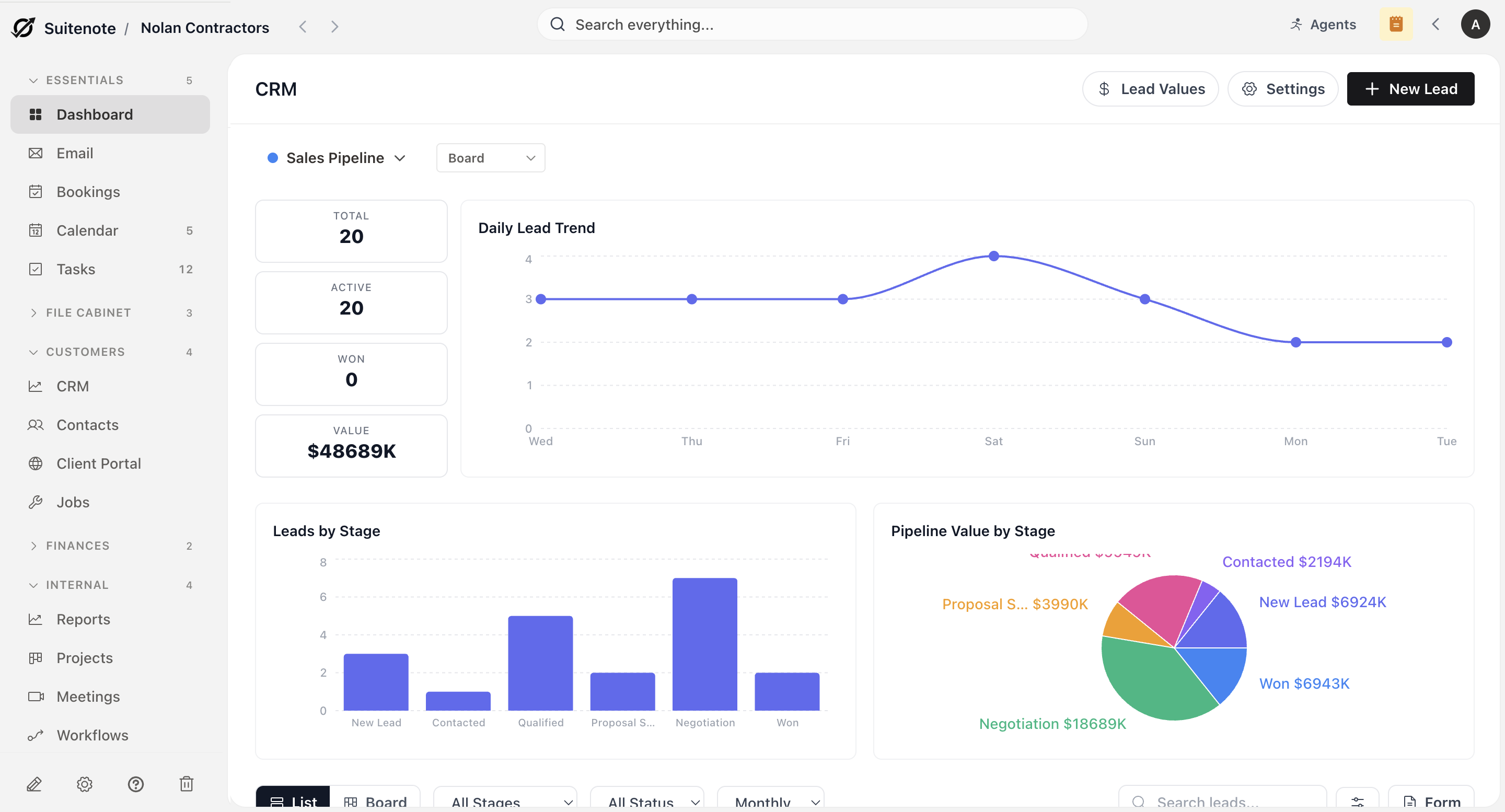Collapse the right panel with the chevron
This screenshot has height=812, width=1505.
(1436, 24)
